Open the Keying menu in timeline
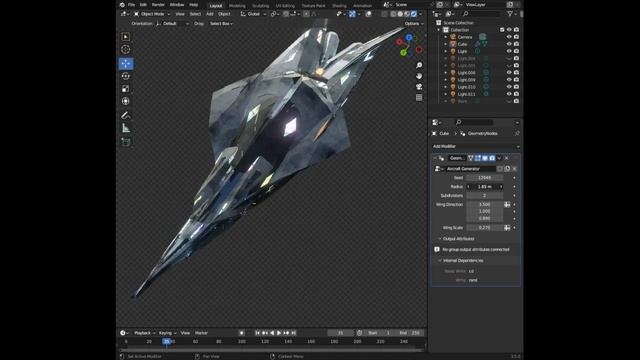This screenshot has width=640, height=360. tap(167, 333)
